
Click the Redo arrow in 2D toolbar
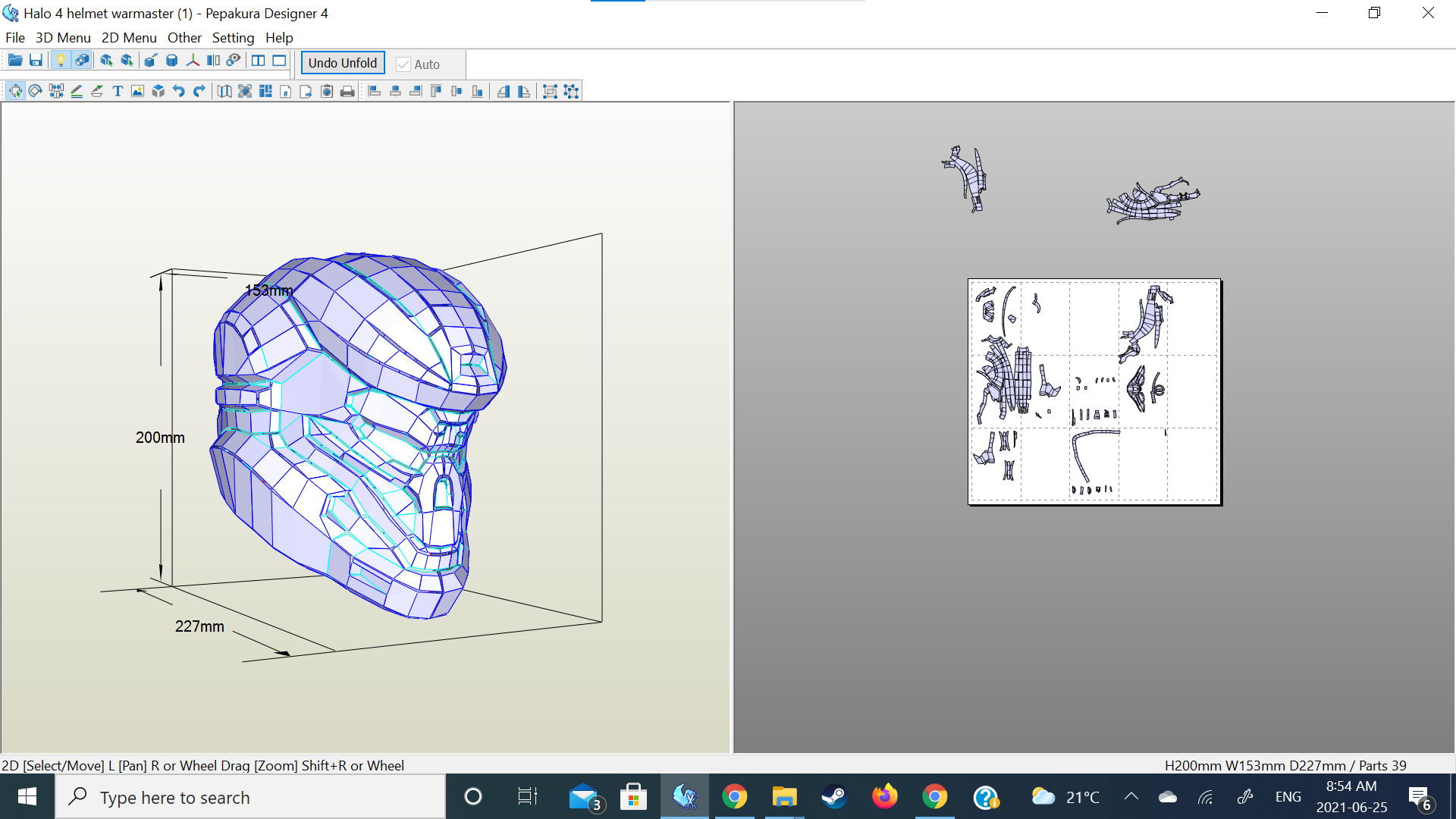pos(199,91)
